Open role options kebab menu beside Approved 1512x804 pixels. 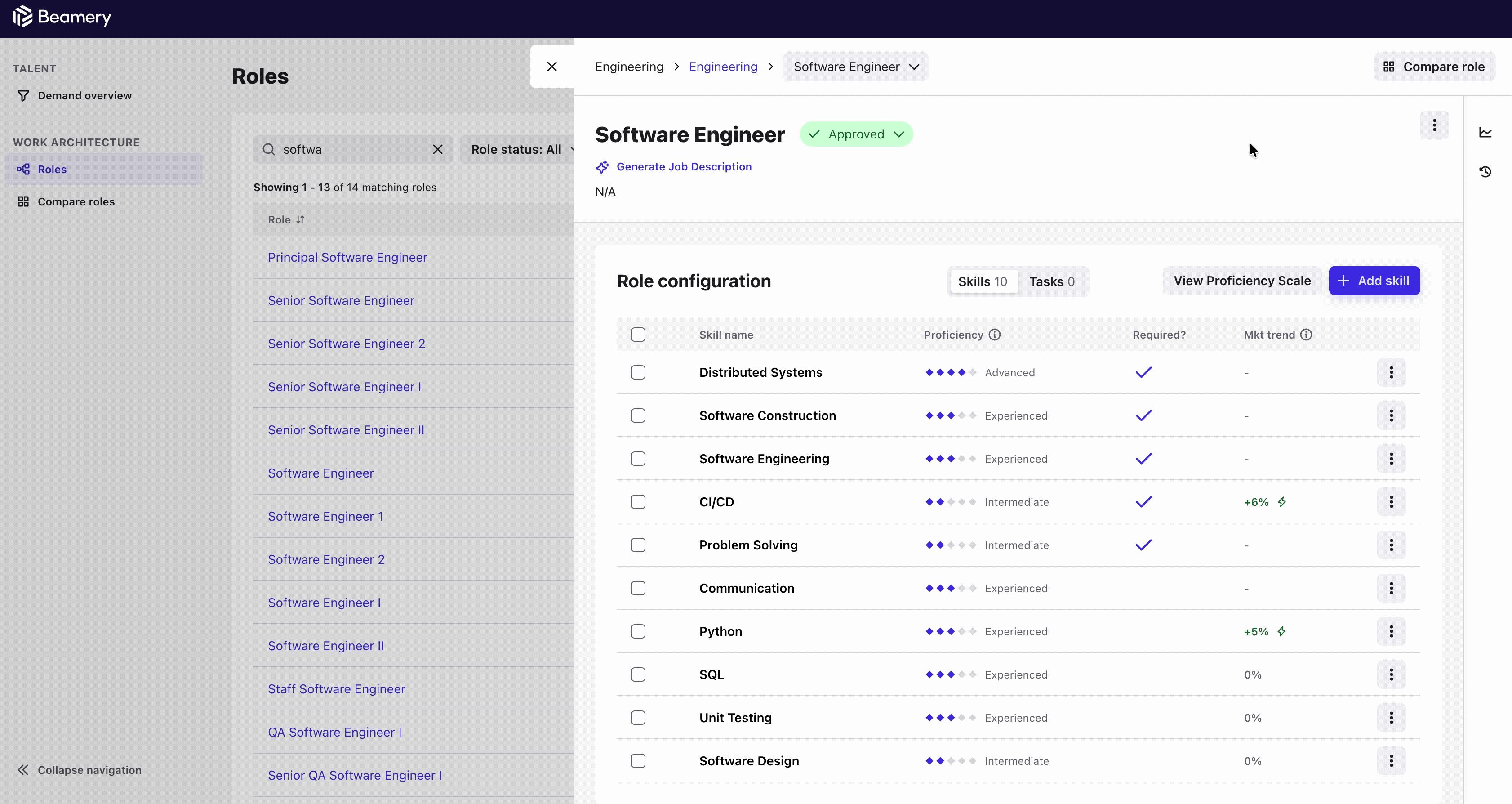(1434, 125)
